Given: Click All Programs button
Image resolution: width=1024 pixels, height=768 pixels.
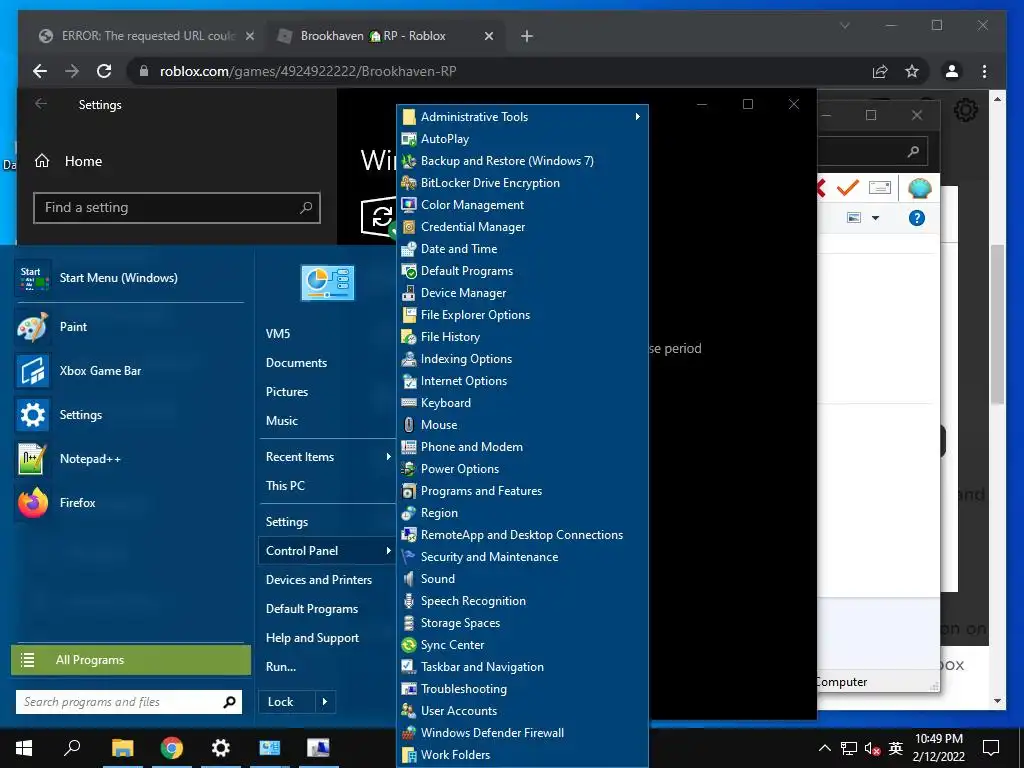Looking at the screenshot, I should click(131, 660).
